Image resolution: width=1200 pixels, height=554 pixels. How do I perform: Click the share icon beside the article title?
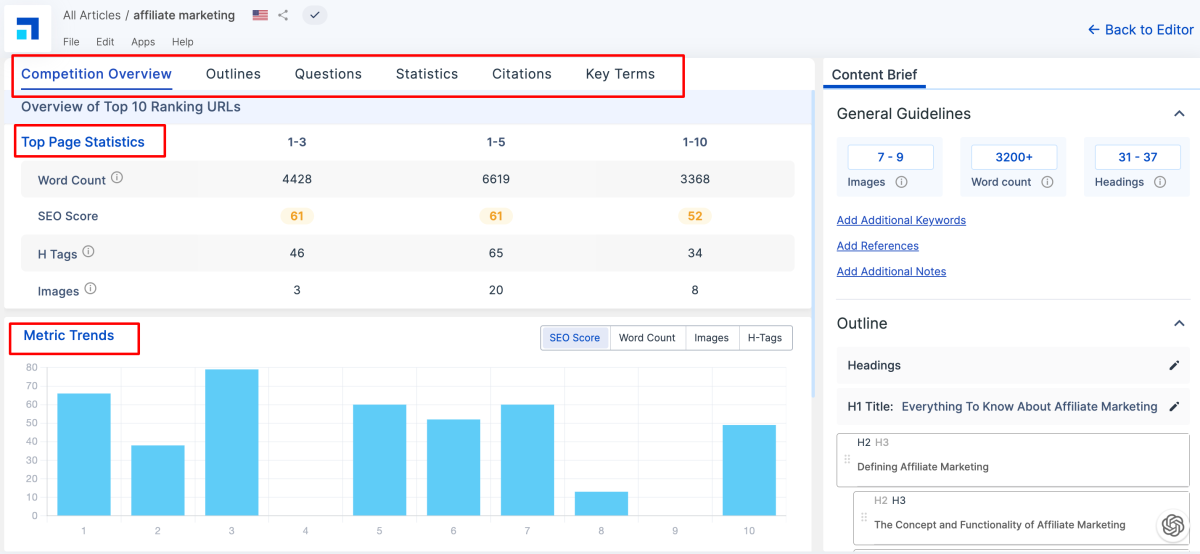point(284,15)
